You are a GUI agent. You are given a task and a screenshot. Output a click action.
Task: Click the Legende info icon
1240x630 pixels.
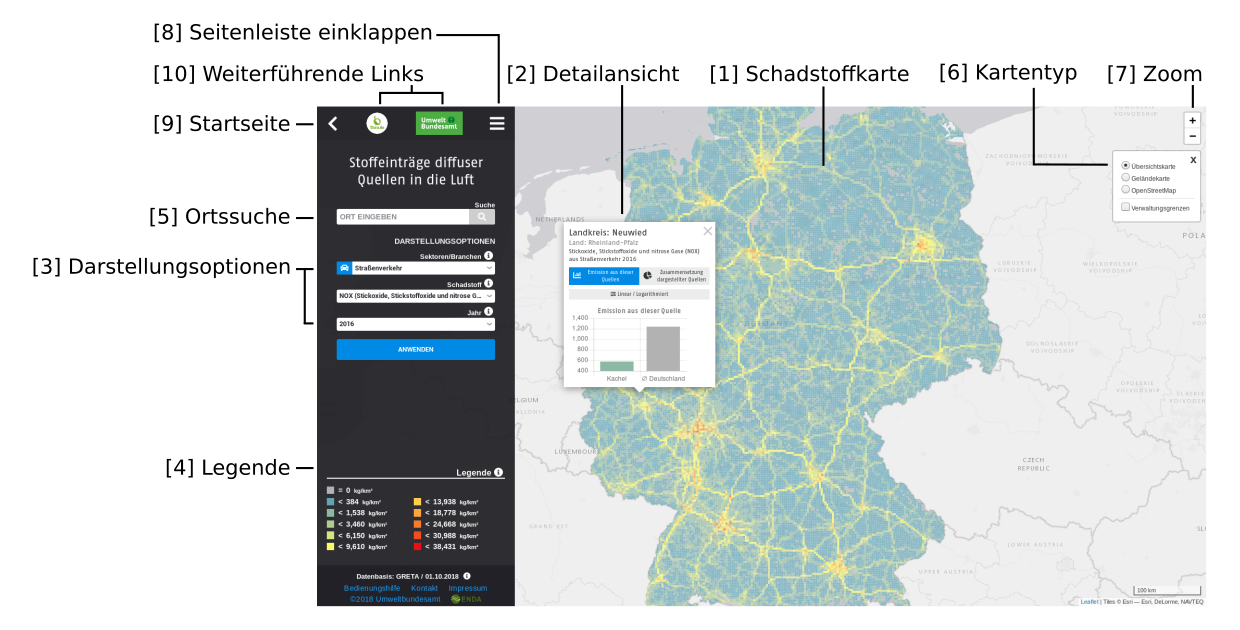(x=498, y=473)
